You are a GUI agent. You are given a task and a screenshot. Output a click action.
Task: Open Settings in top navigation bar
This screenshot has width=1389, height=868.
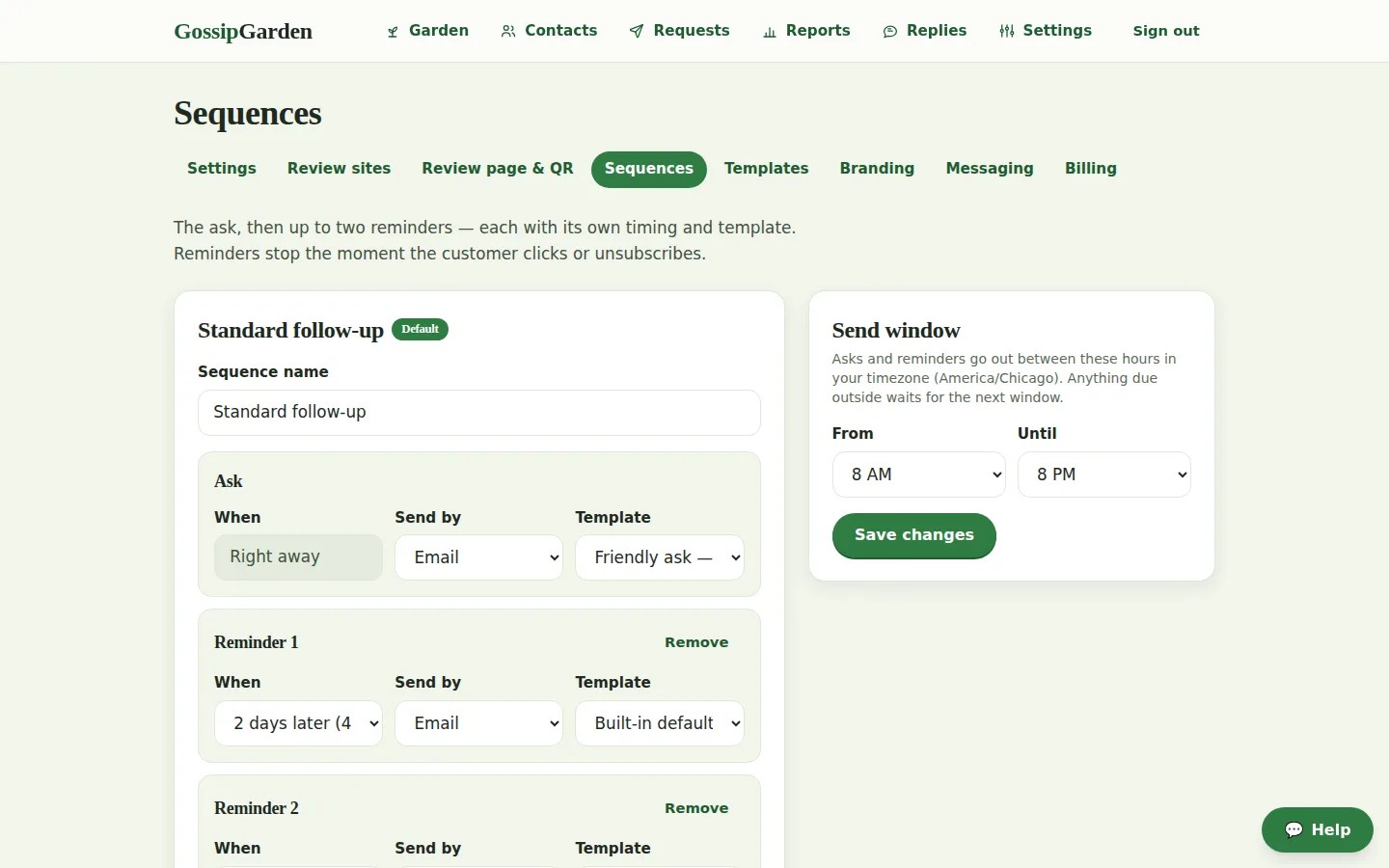tap(1046, 31)
